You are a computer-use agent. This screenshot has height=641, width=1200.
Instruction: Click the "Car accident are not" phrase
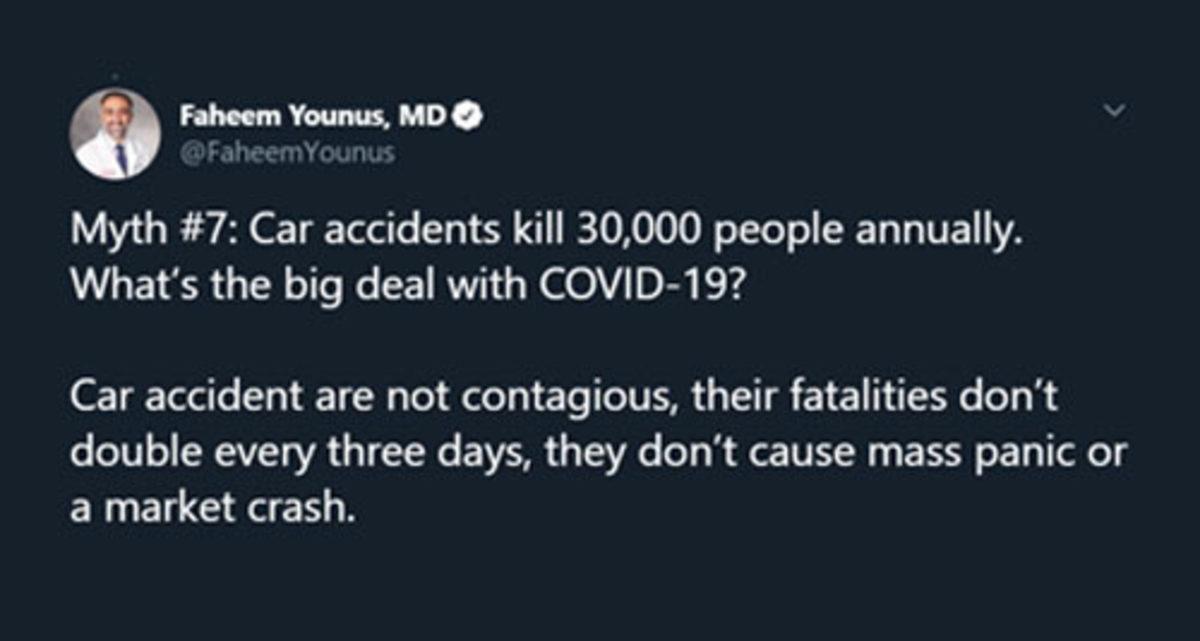226,402
